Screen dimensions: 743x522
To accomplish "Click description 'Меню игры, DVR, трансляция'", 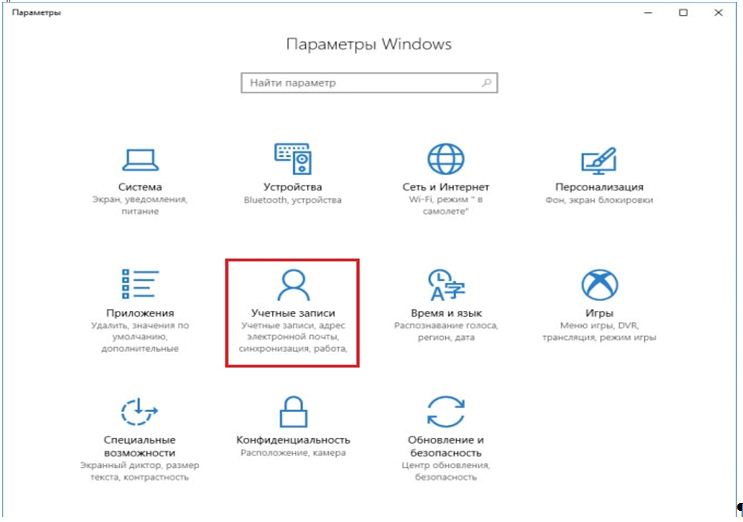I will 599,332.
